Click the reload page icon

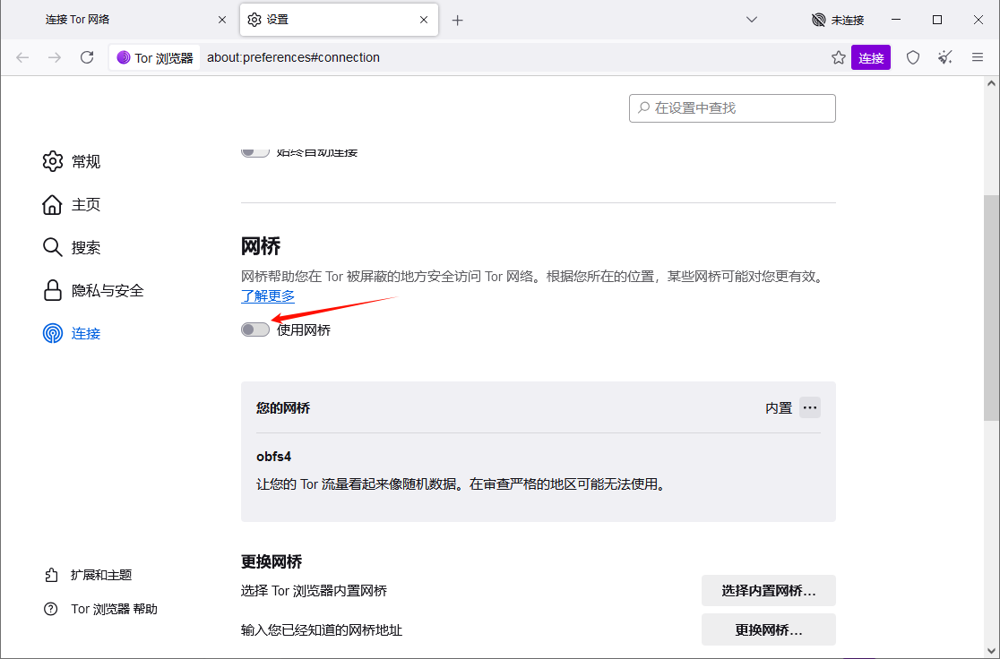point(87,58)
